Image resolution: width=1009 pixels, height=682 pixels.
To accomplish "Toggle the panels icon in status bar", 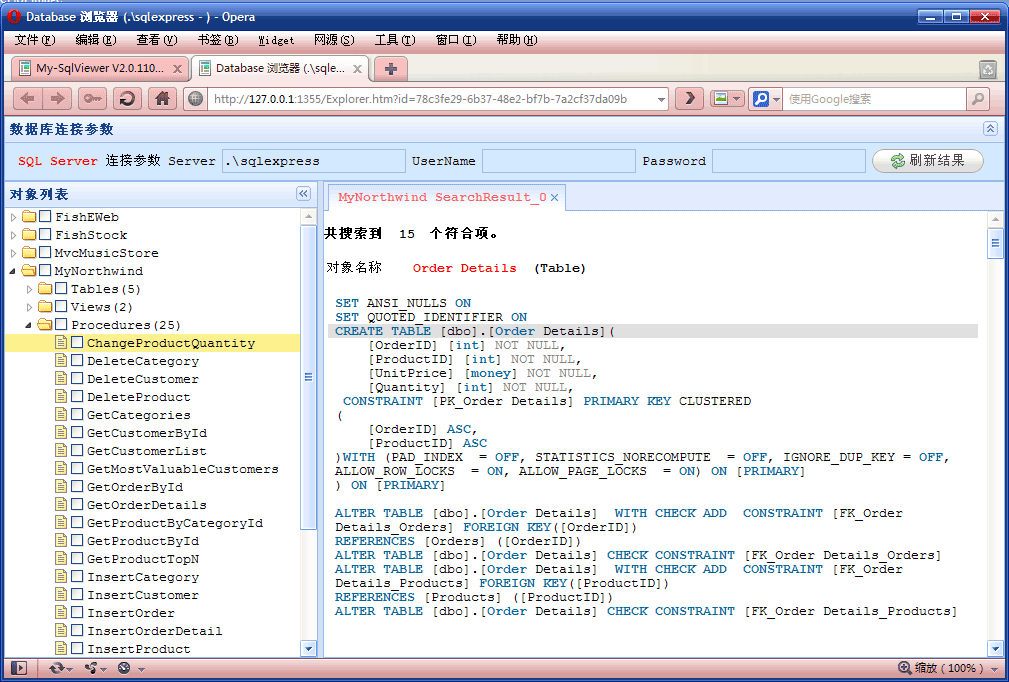I will 19,668.
